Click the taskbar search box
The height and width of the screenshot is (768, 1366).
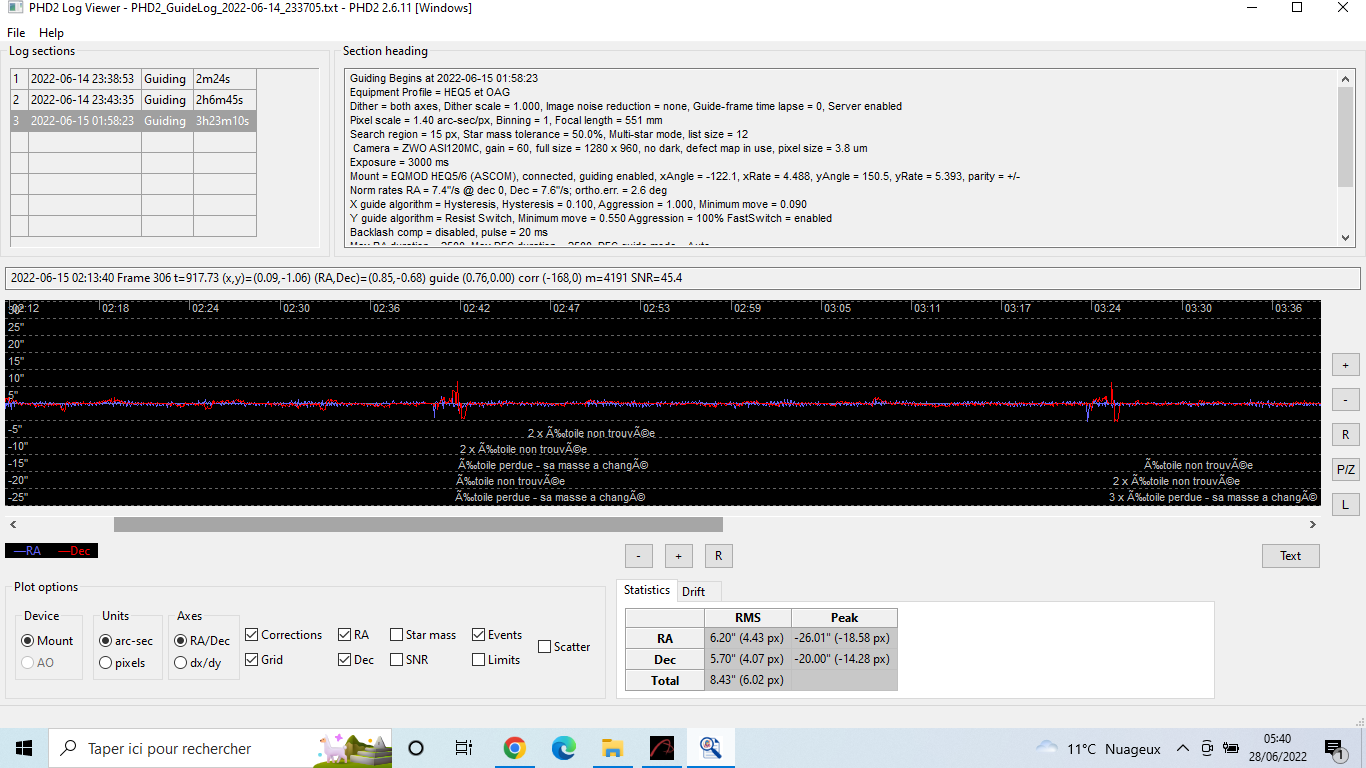222,748
